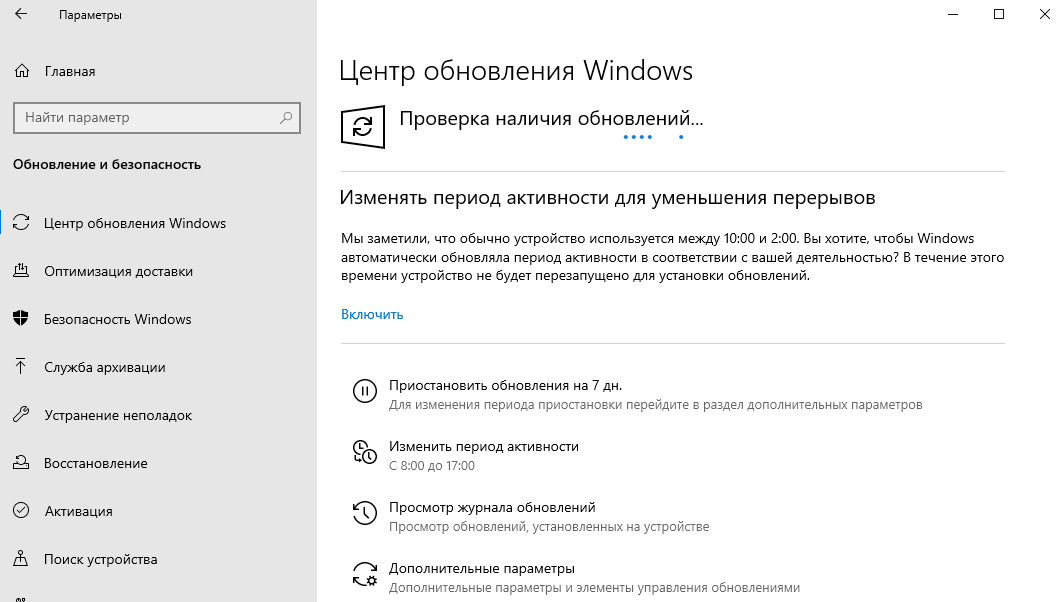
Task: Click Обновление и безопасность sidebar heading
Action: coord(107,164)
